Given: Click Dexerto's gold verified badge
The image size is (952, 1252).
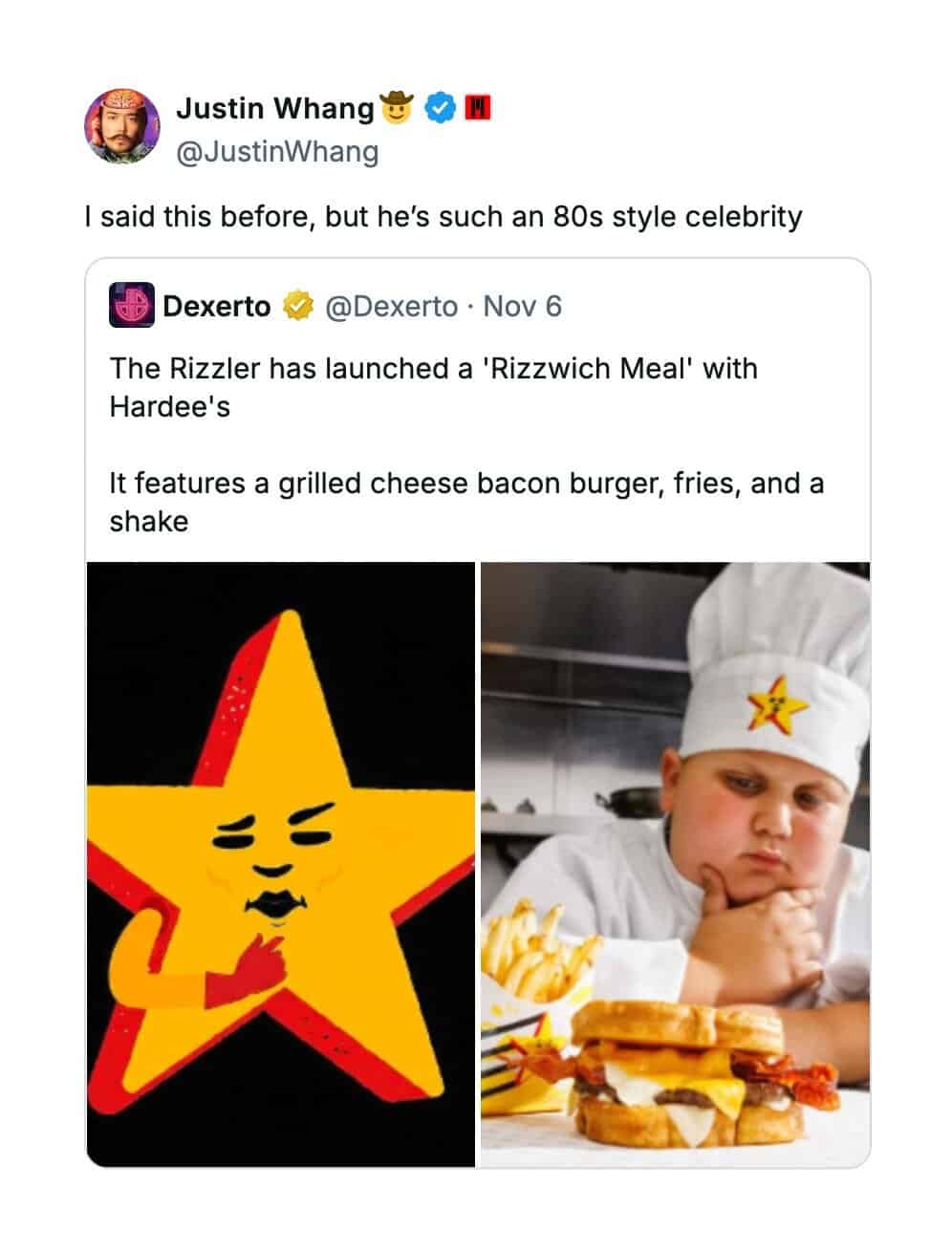Looking at the screenshot, I should pos(296,307).
